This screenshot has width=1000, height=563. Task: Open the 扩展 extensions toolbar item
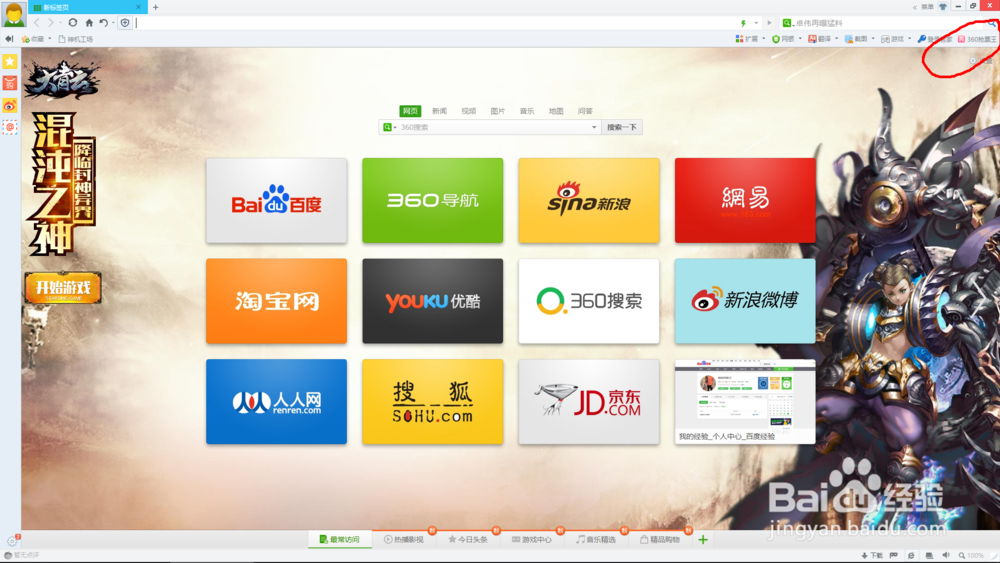[x=747, y=39]
